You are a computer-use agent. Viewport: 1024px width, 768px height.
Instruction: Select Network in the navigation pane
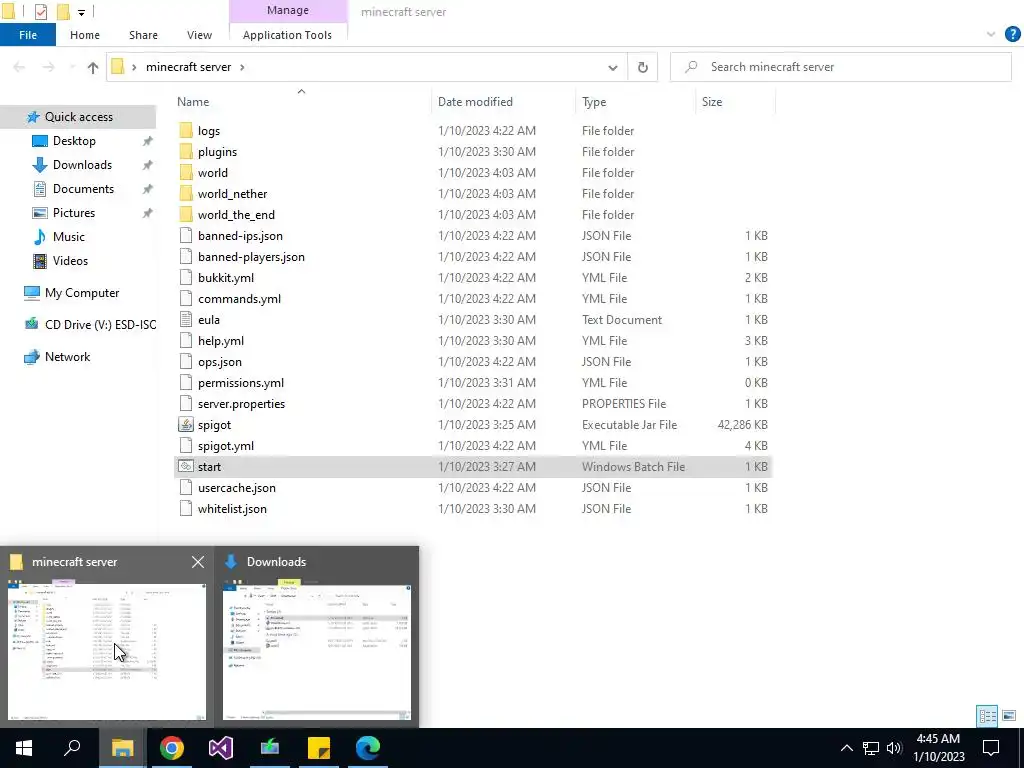tap(67, 357)
